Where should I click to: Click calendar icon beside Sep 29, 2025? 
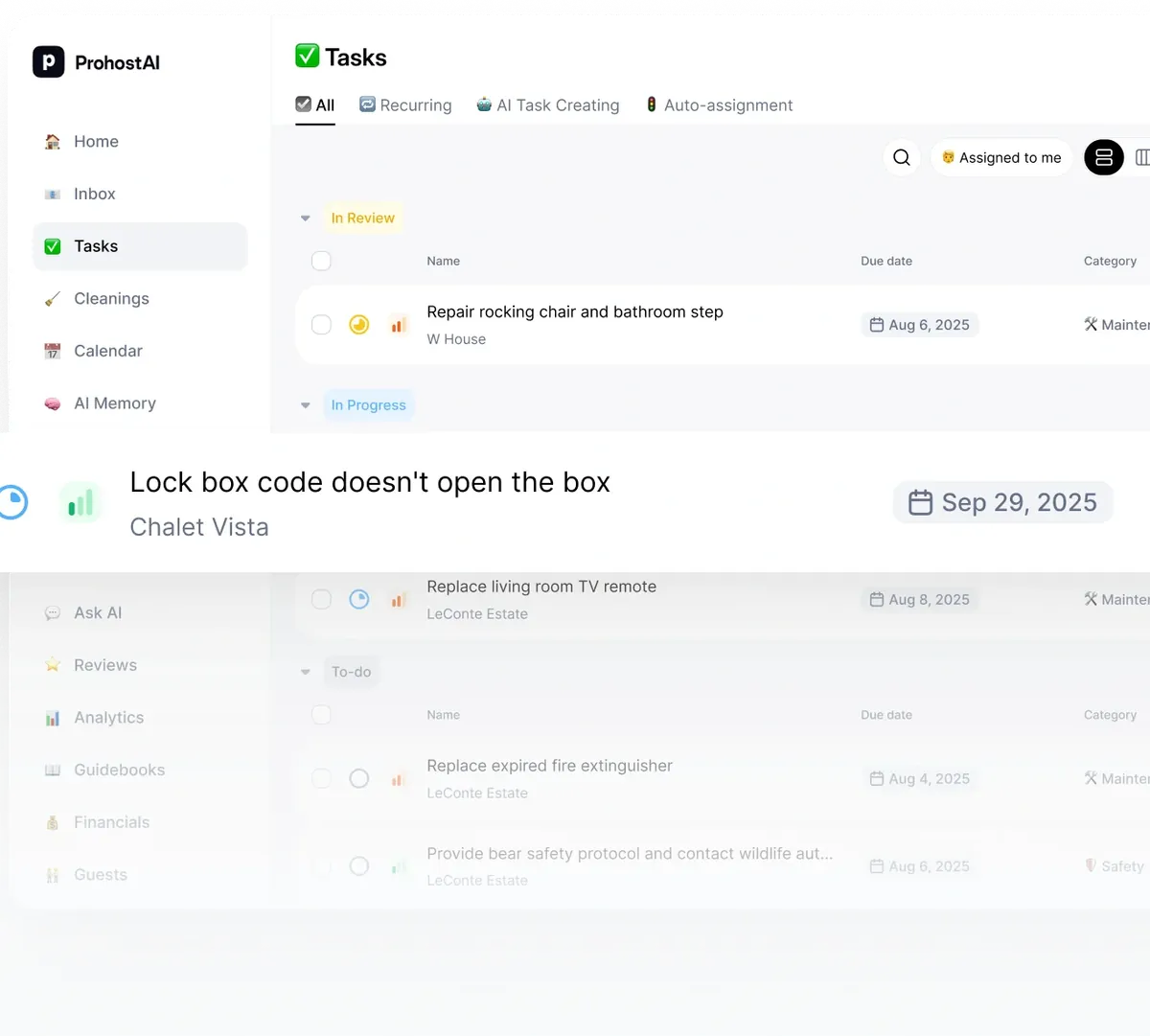pyautogui.click(x=920, y=503)
